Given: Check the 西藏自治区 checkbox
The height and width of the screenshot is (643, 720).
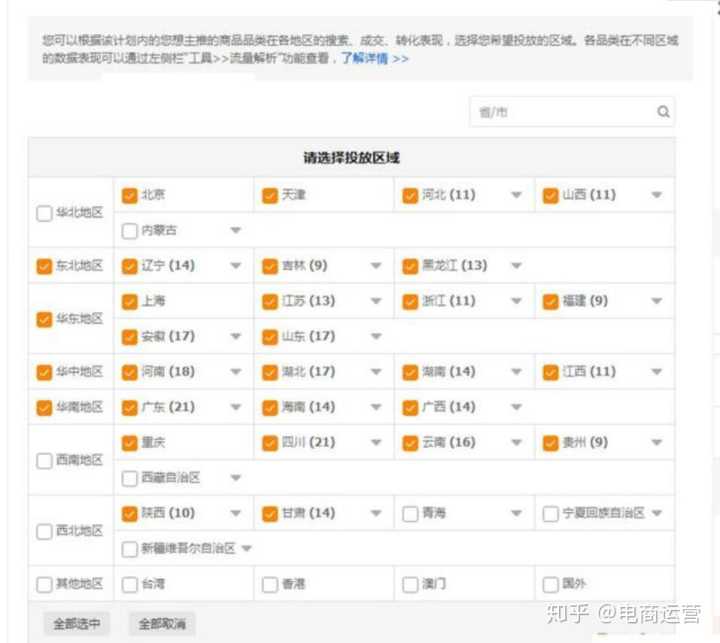Looking at the screenshot, I should 129,479.
